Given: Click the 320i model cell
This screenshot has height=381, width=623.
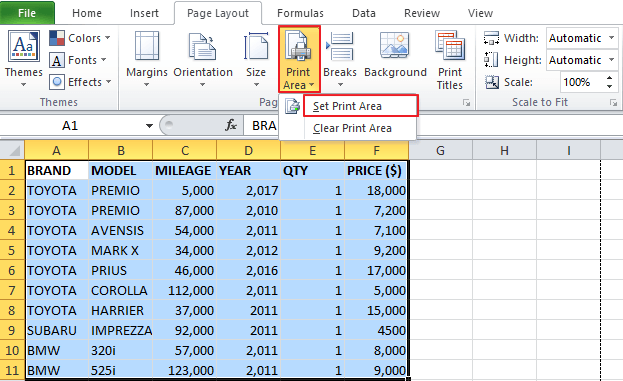Looking at the screenshot, I should pos(121,350).
